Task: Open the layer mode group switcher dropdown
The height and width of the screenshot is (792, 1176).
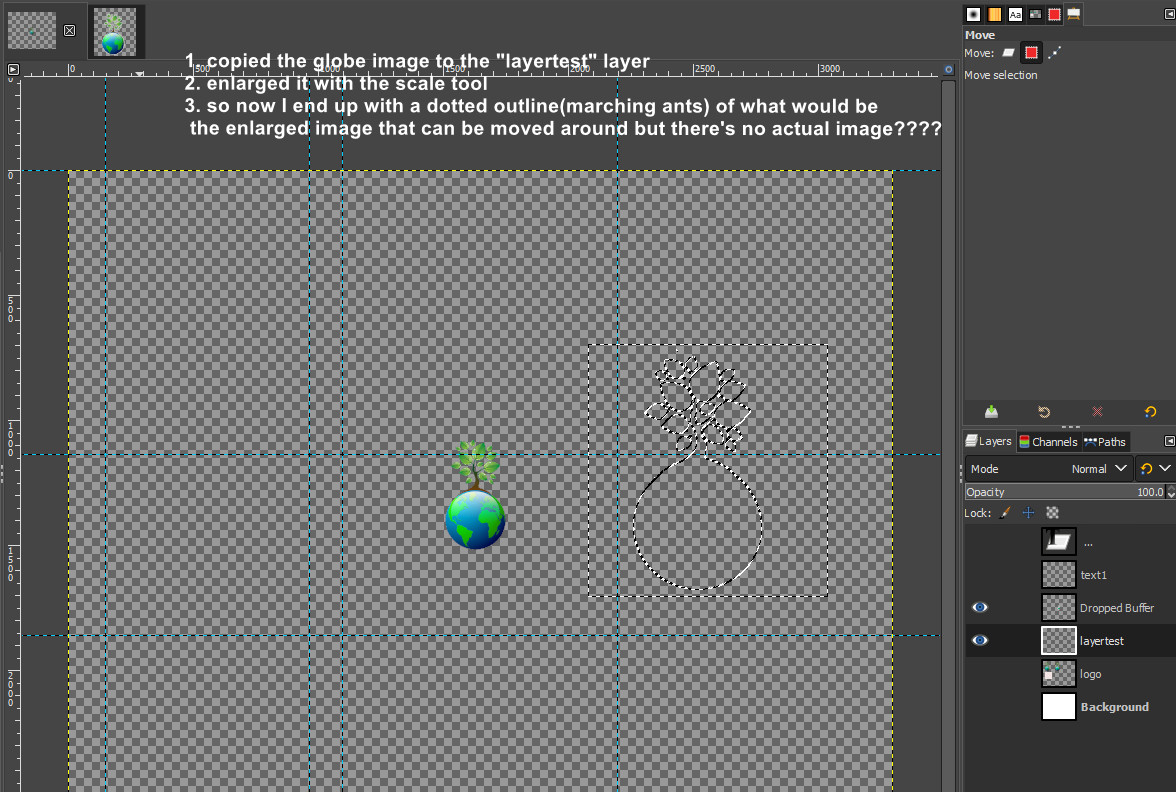Action: click(1154, 469)
